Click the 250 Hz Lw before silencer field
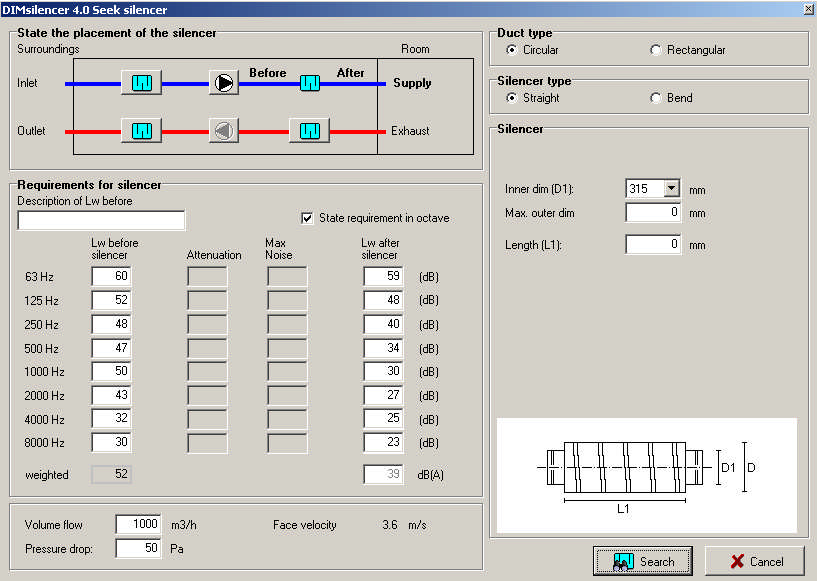 tap(112, 324)
